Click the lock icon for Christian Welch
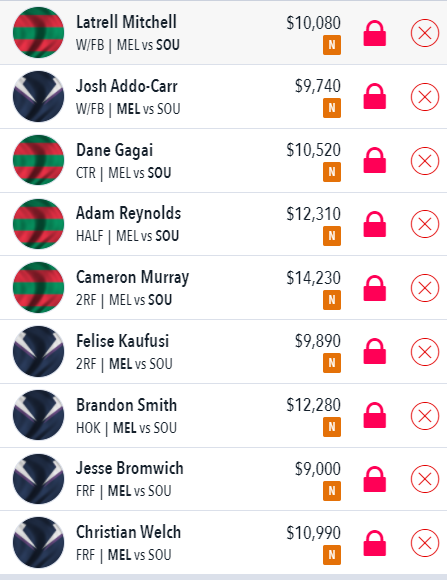 [x=374, y=543]
